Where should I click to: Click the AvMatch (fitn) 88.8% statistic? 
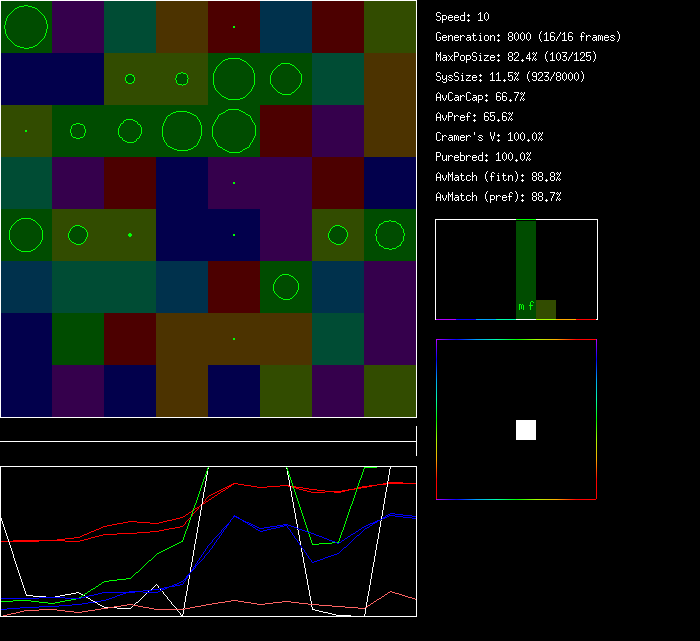pos(498,177)
